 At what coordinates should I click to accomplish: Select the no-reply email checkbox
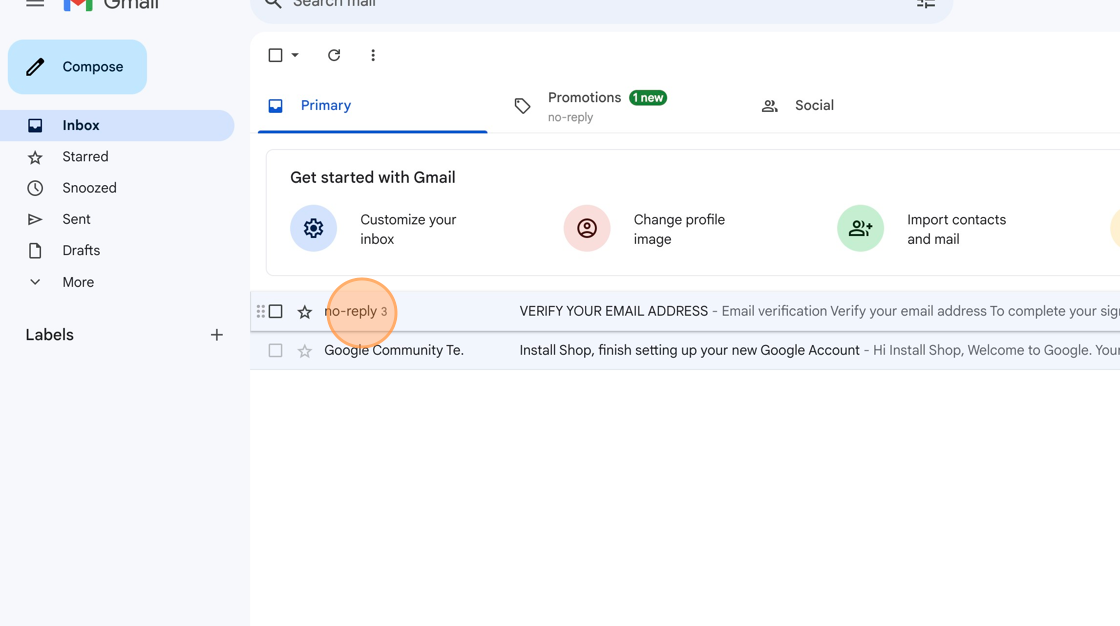click(x=276, y=312)
